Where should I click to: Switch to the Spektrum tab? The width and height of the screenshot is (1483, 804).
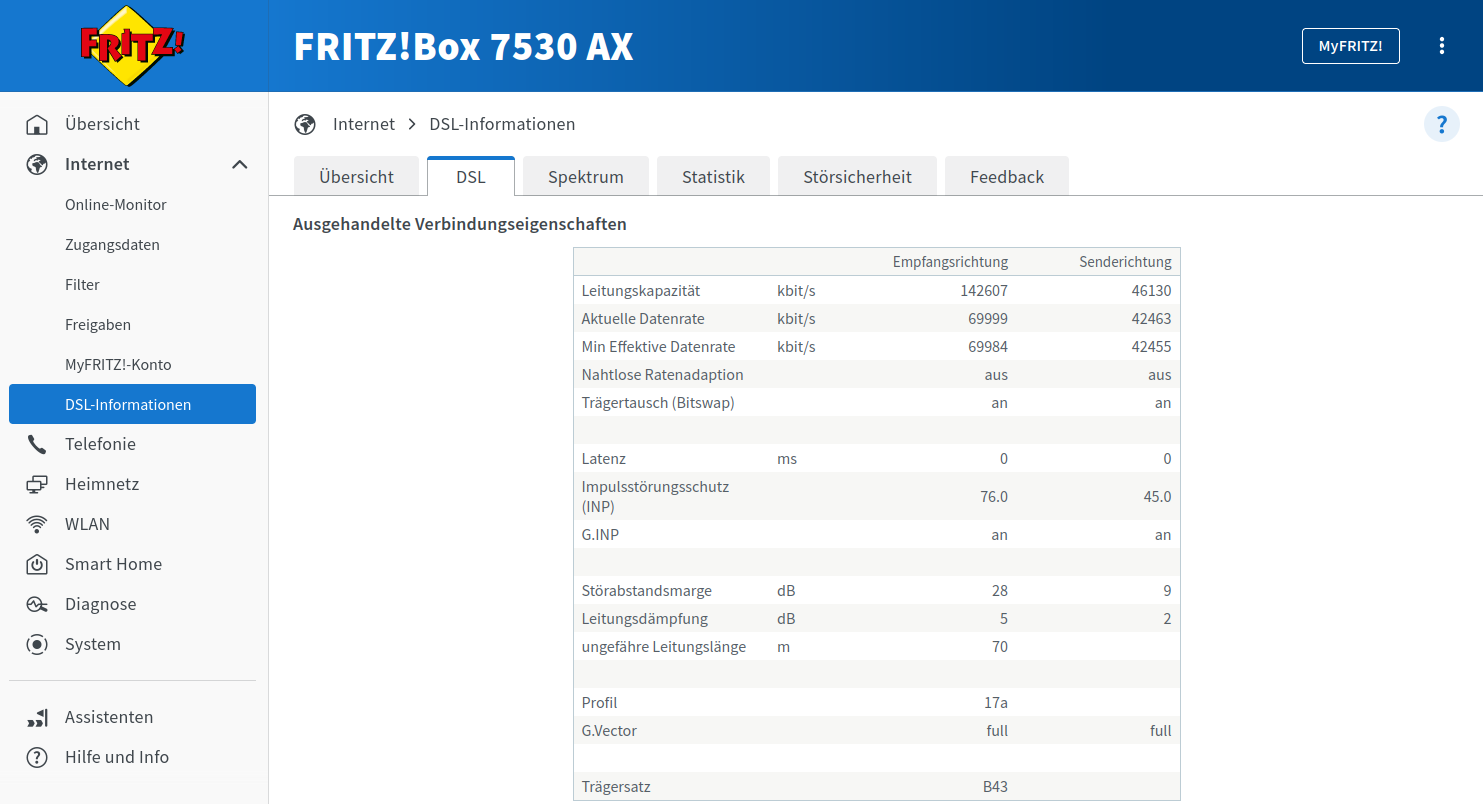(586, 176)
